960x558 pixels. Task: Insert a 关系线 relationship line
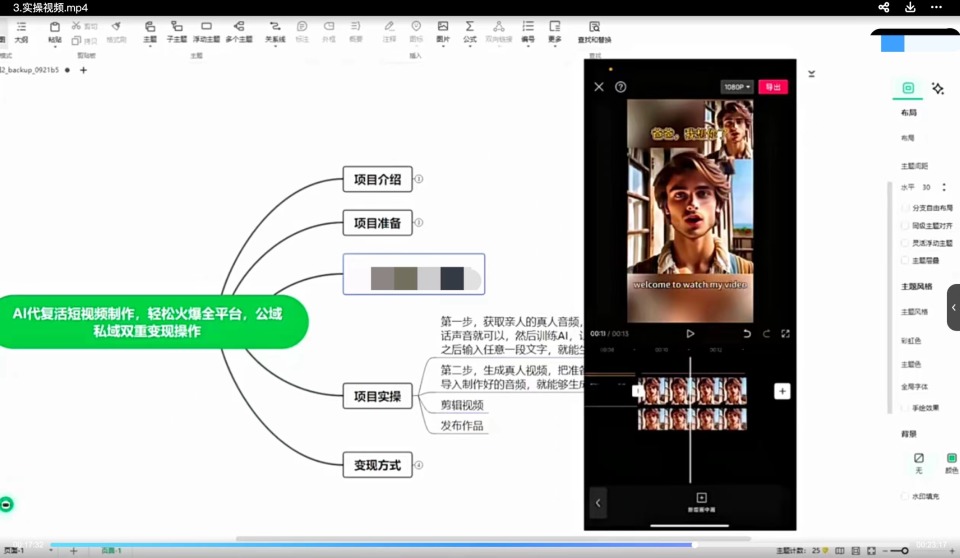click(275, 31)
